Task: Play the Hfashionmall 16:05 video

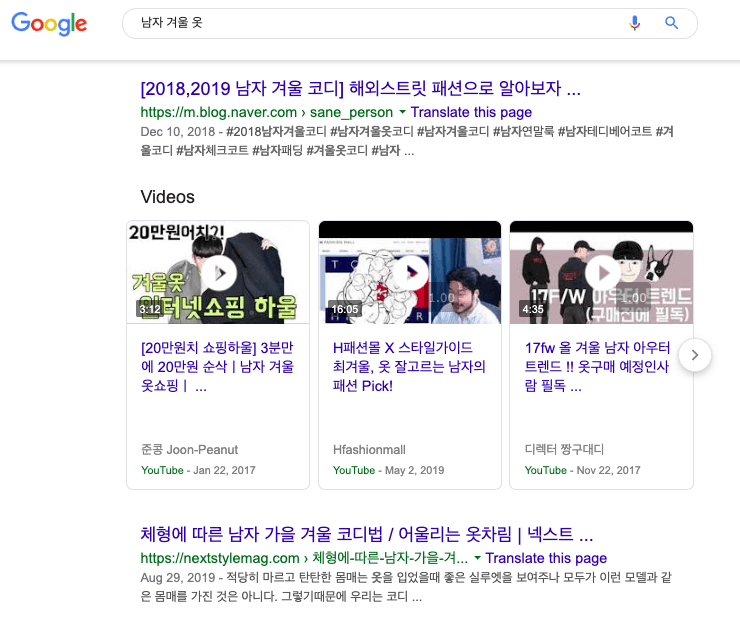Action: click(x=411, y=273)
